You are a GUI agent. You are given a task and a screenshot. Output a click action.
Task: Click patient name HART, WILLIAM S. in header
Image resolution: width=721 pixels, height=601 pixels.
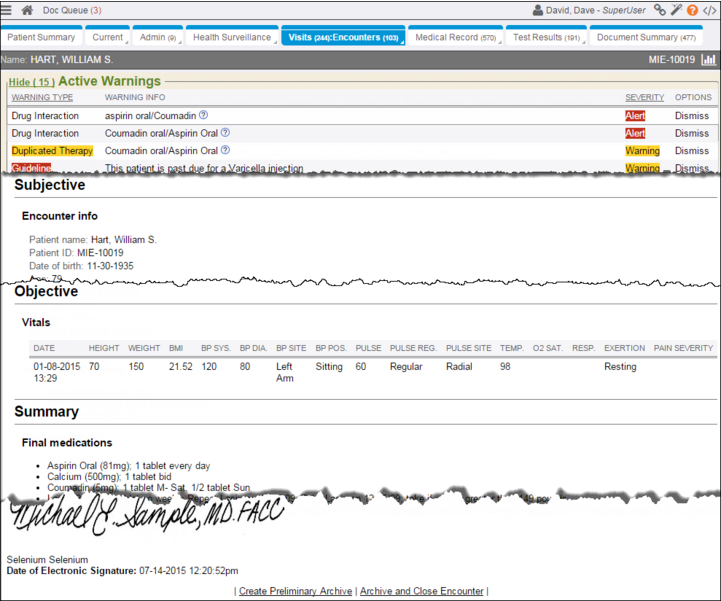(72, 59)
